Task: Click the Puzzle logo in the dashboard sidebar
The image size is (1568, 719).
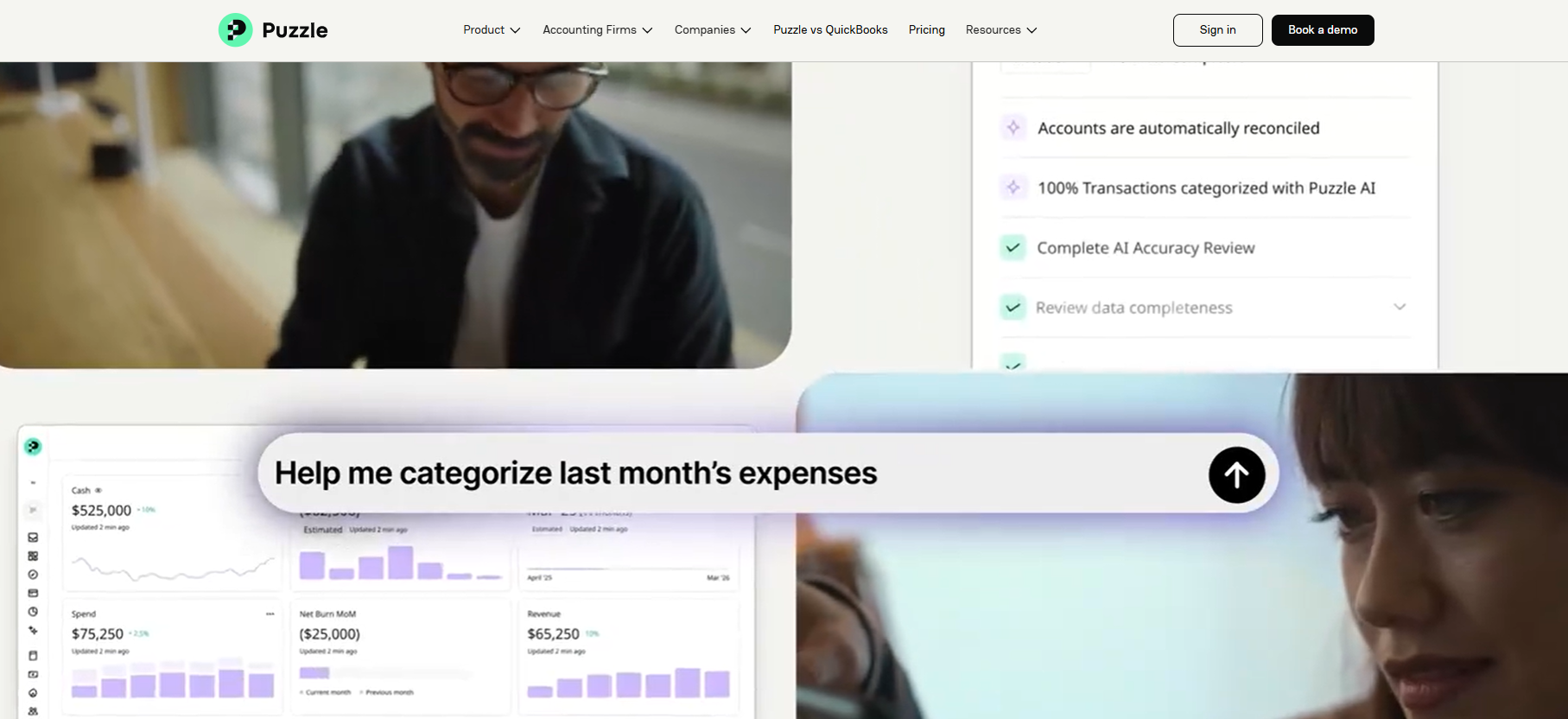Action: coord(33,447)
